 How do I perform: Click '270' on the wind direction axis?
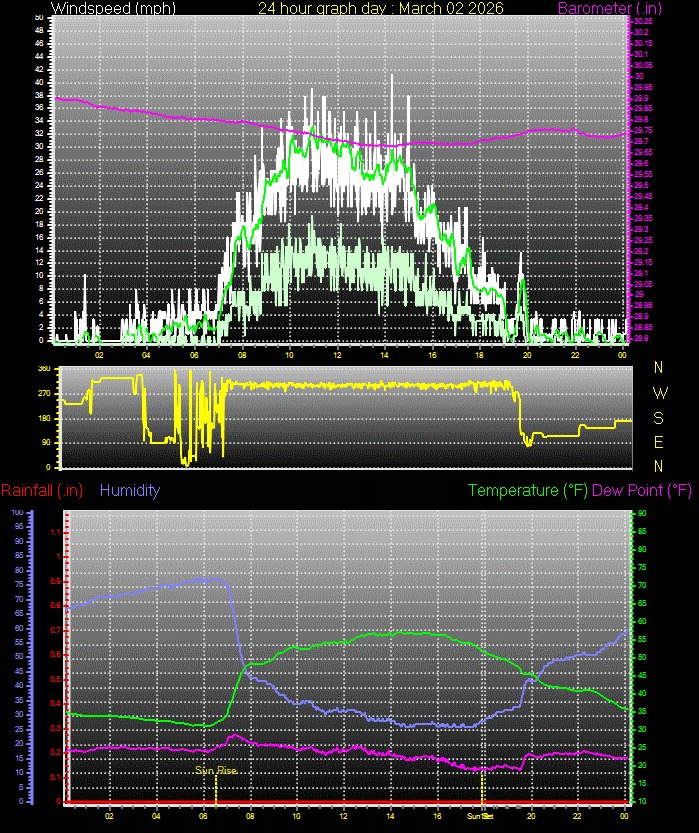pyautogui.click(x=45, y=394)
